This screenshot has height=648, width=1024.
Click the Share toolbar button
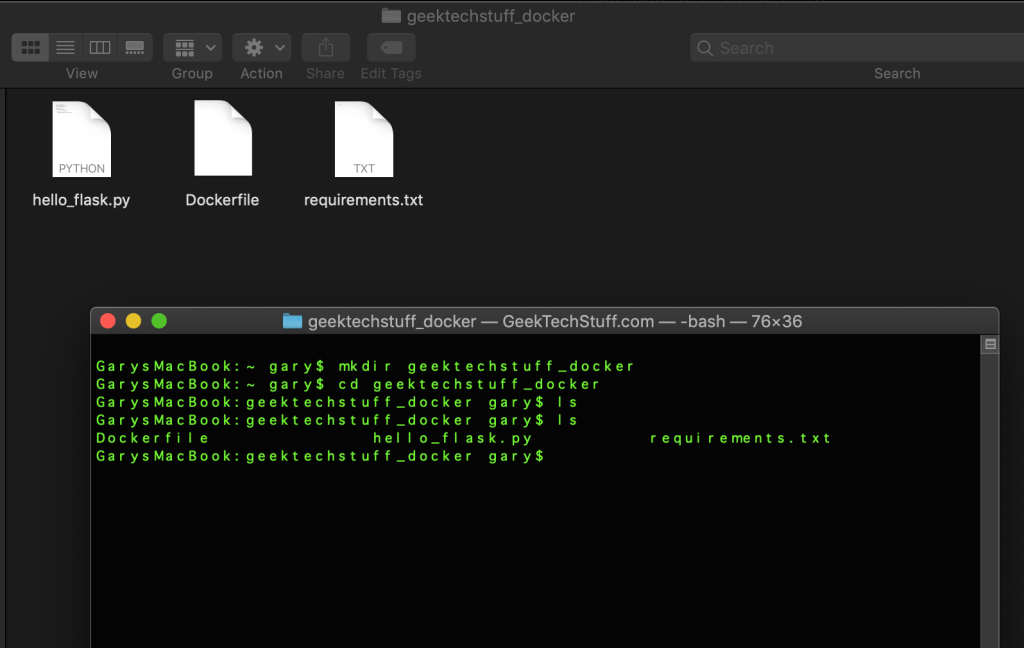[325, 47]
